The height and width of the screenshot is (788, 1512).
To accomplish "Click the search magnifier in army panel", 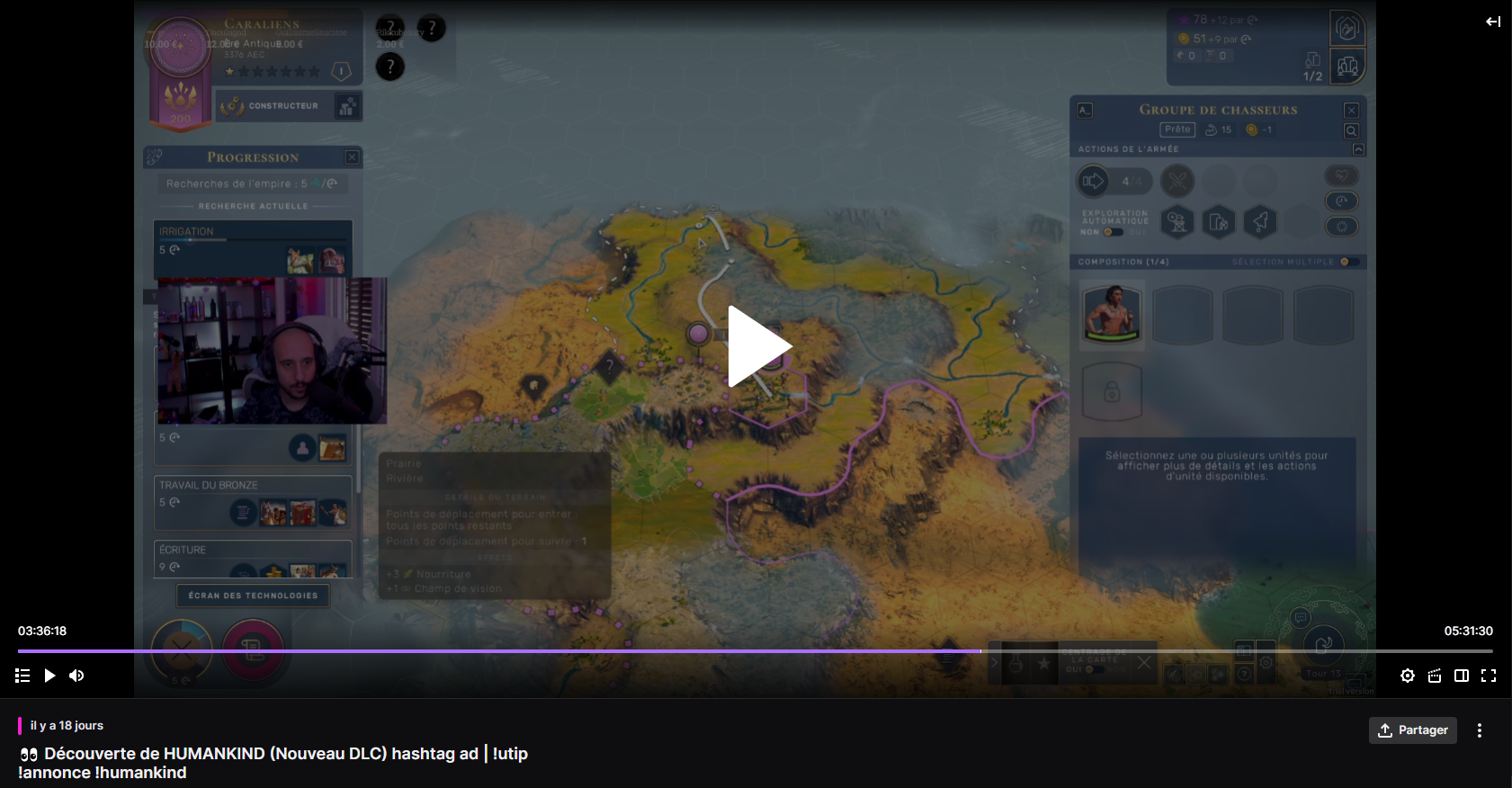I will coord(1351,131).
